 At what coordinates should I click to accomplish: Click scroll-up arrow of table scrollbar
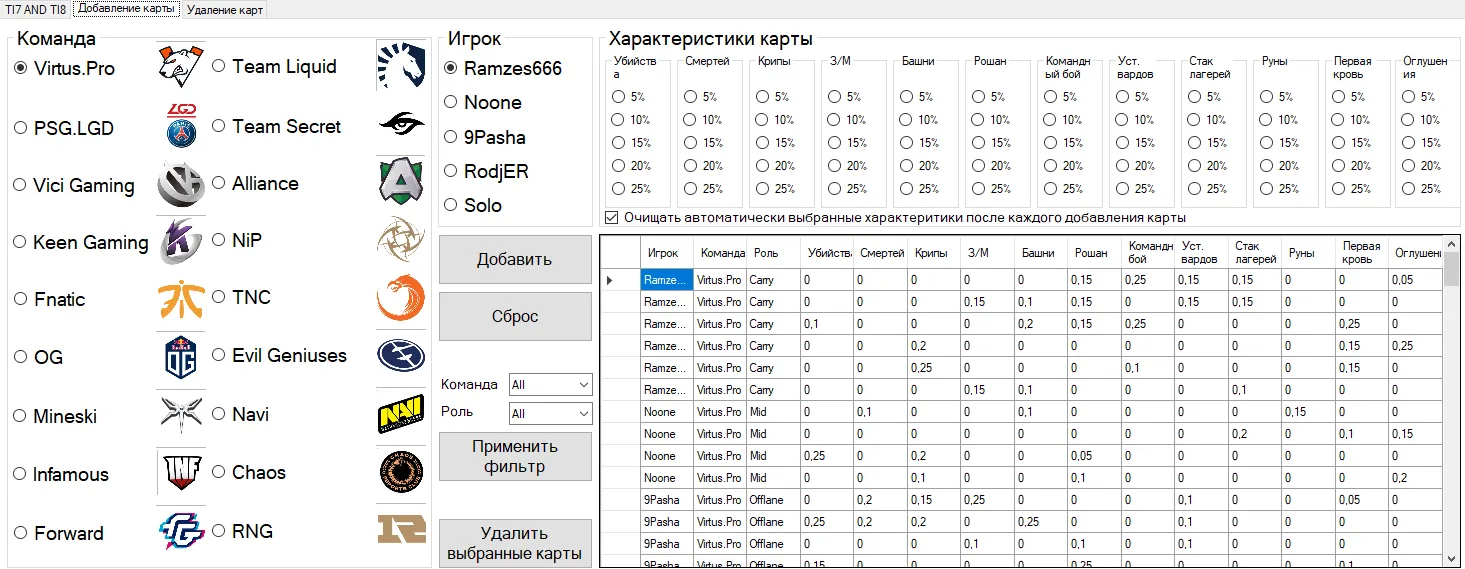(x=1450, y=244)
